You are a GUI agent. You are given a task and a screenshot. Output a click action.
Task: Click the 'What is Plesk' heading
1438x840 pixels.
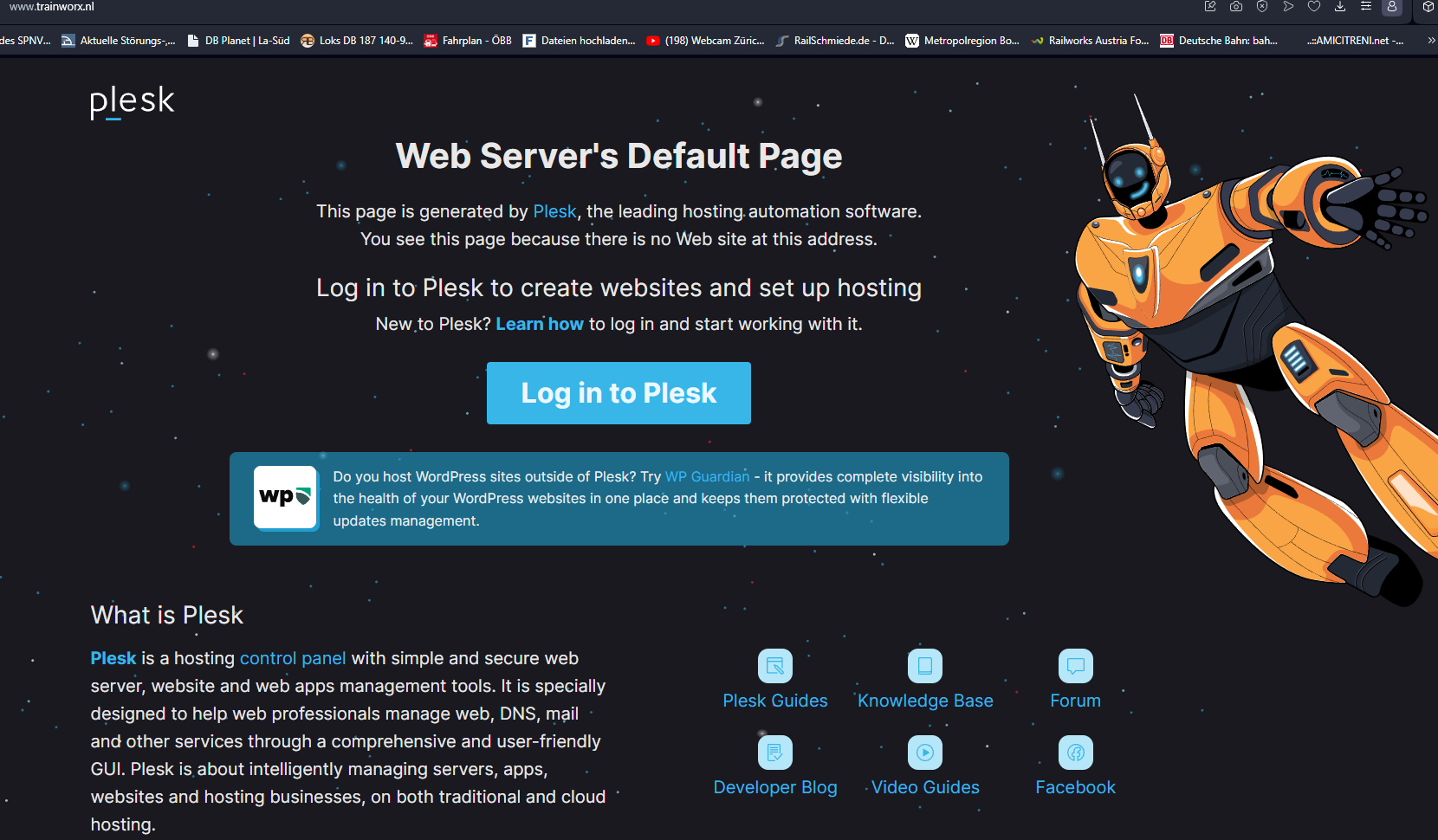tap(167, 615)
